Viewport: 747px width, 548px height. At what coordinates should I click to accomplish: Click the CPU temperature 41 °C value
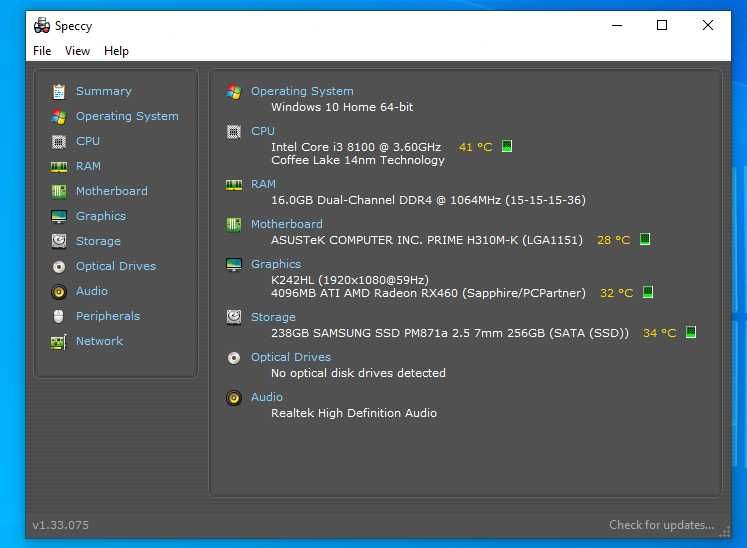tap(475, 147)
